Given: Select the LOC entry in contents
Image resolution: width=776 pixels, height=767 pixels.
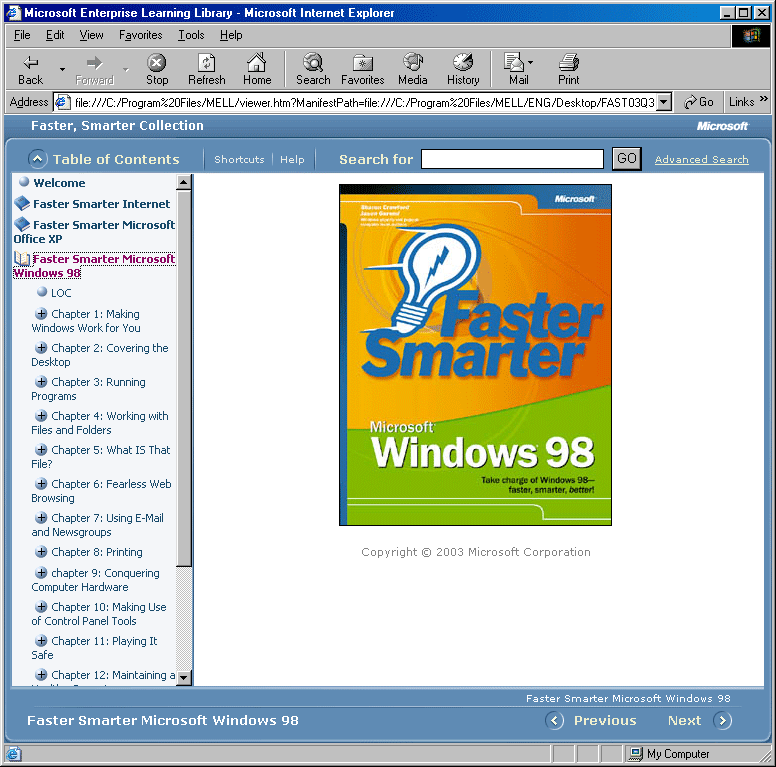Looking at the screenshot, I should 61,293.
